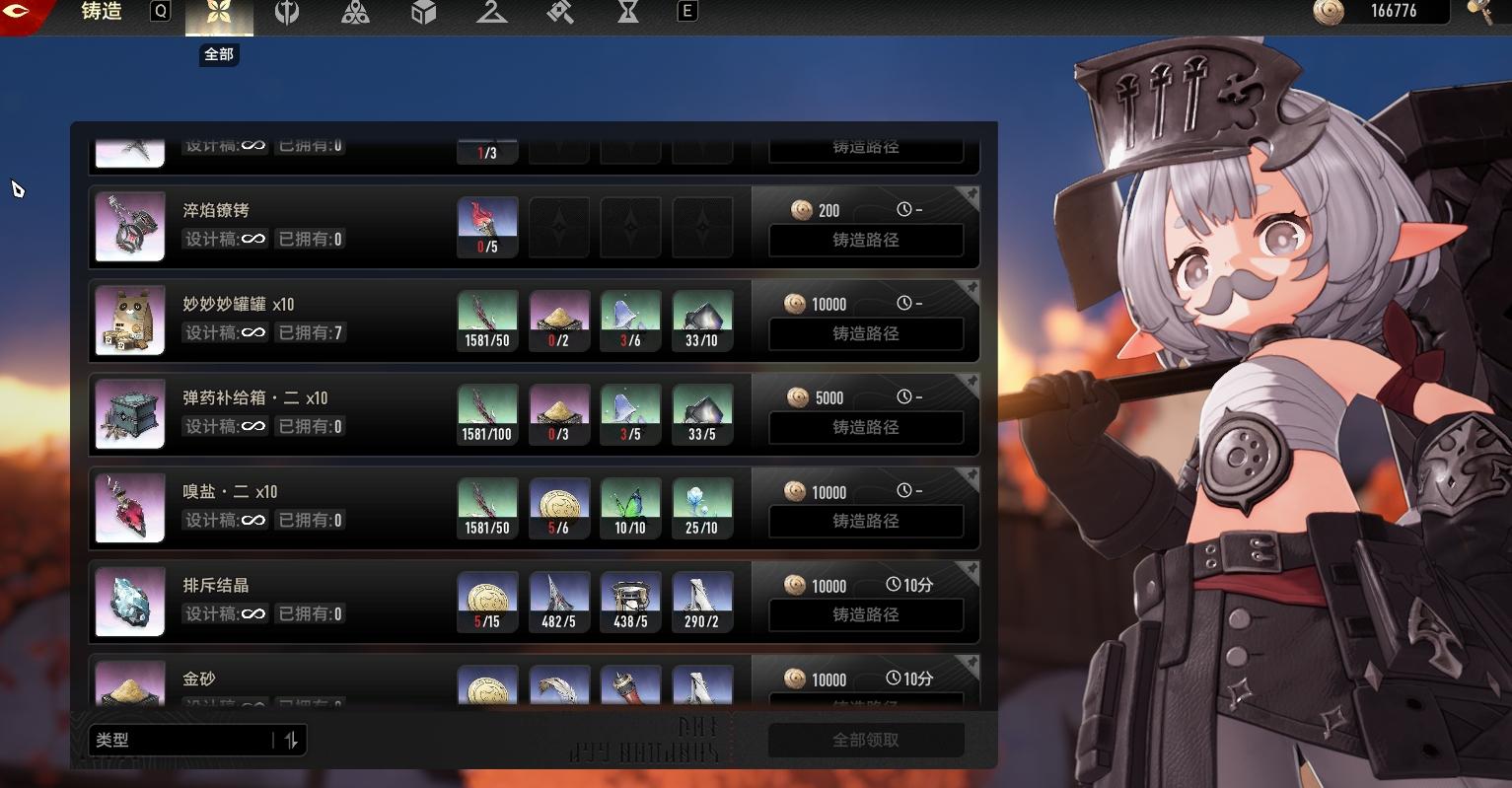Viewport: 1512px width, 788px height.
Task: Open the 类型 sort dropdown
Action: [x=182, y=740]
